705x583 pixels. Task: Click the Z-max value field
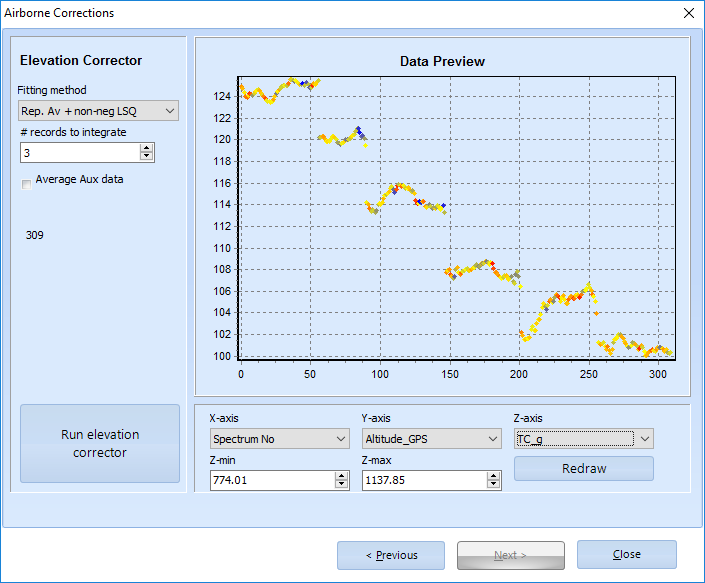(423, 480)
